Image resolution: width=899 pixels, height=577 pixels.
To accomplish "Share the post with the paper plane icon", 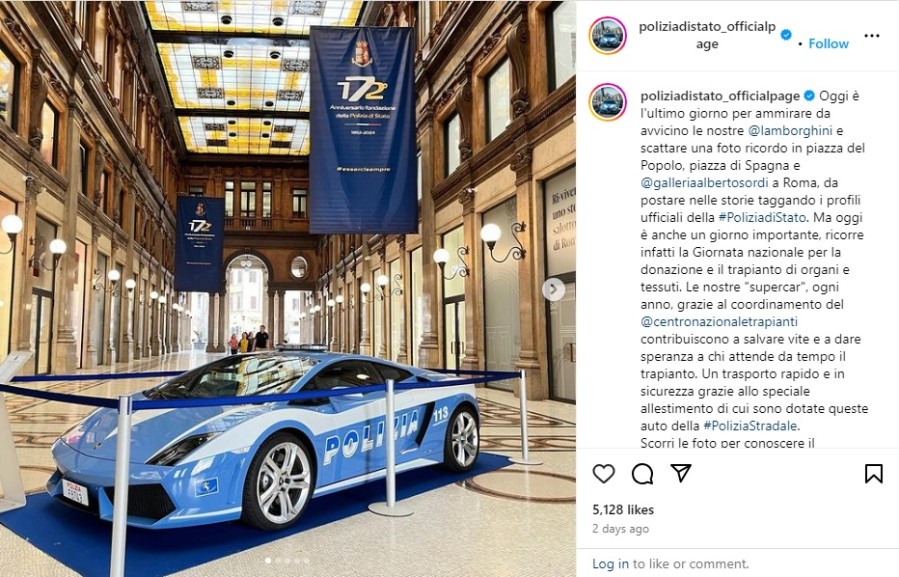I will click(681, 473).
